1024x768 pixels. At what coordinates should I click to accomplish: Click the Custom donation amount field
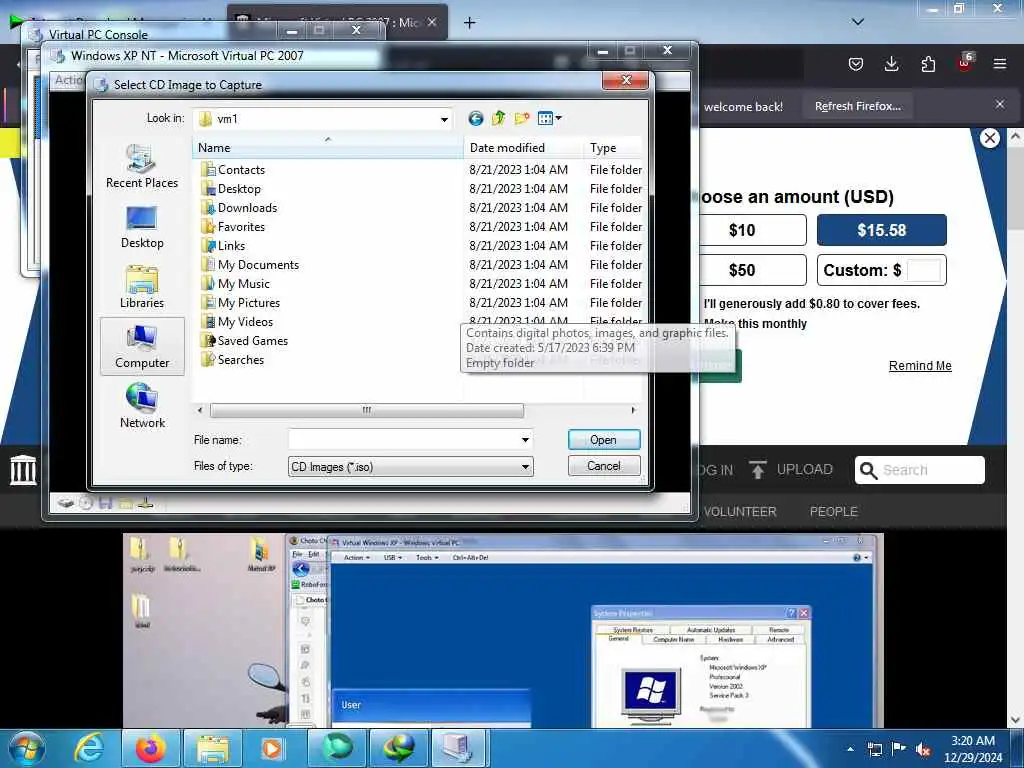coord(924,270)
